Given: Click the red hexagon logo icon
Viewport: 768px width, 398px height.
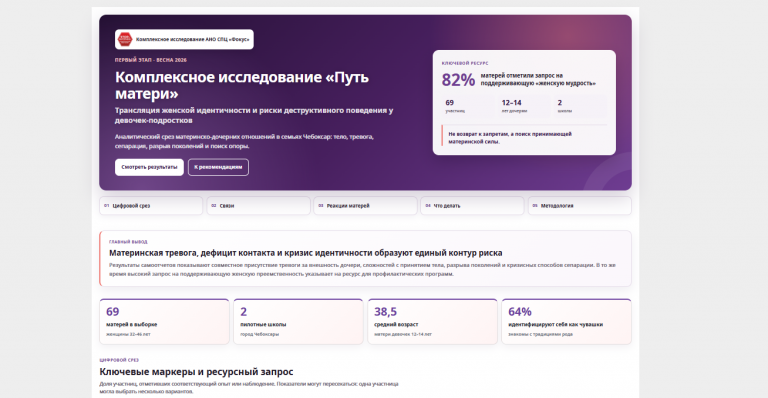Looking at the screenshot, I should point(125,39).
